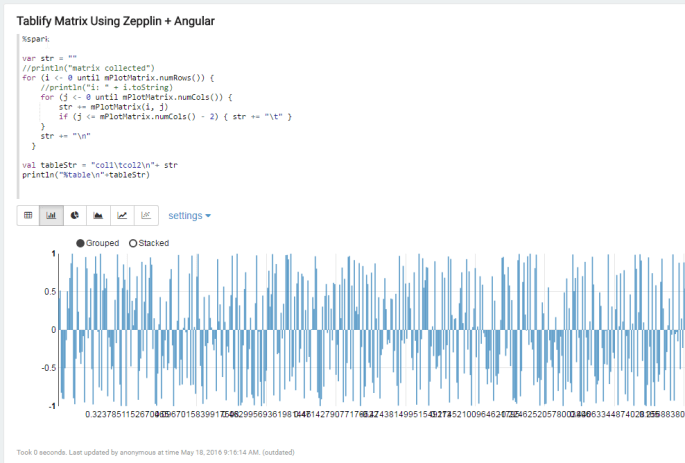Image resolution: width=685 pixels, height=463 pixels.
Task: Switch to table view icon
Action: coord(28,215)
